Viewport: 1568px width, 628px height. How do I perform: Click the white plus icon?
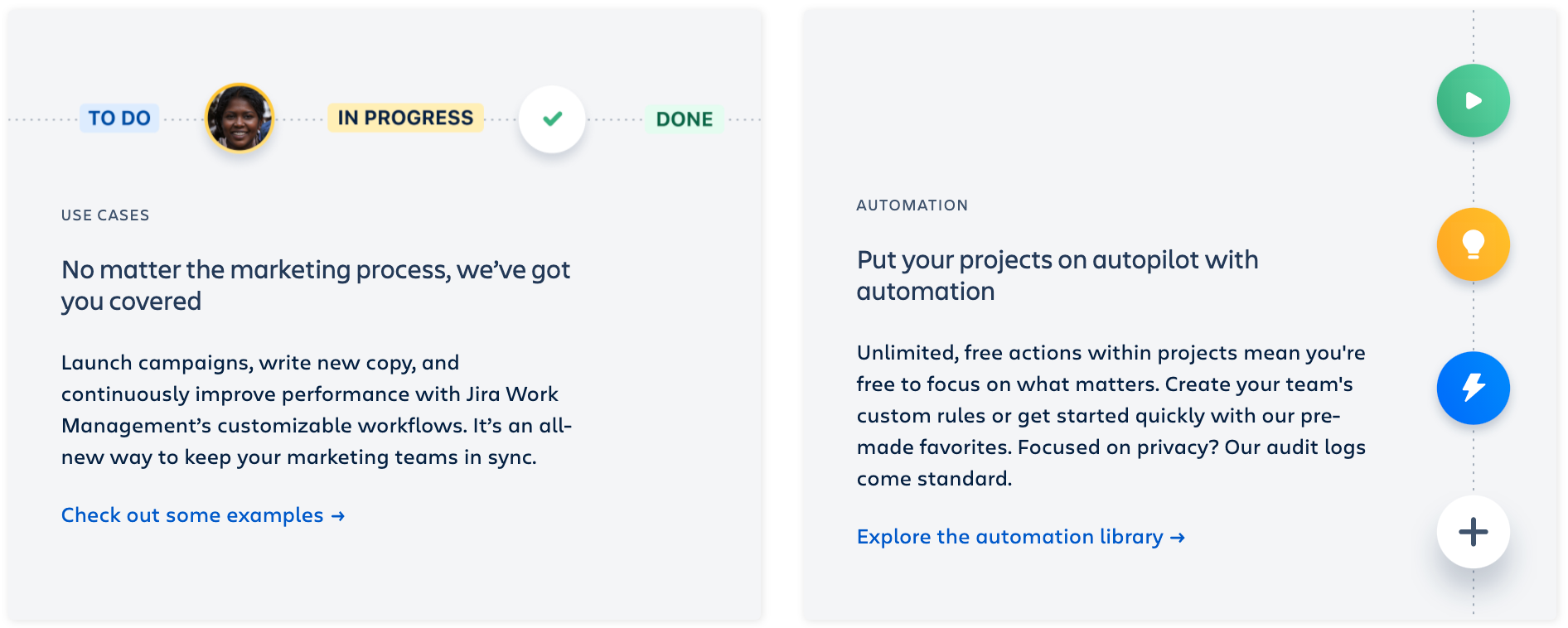(1473, 532)
